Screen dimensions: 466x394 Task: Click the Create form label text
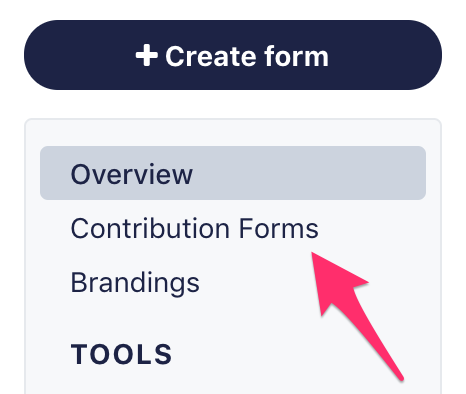click(x=247, y=56)
